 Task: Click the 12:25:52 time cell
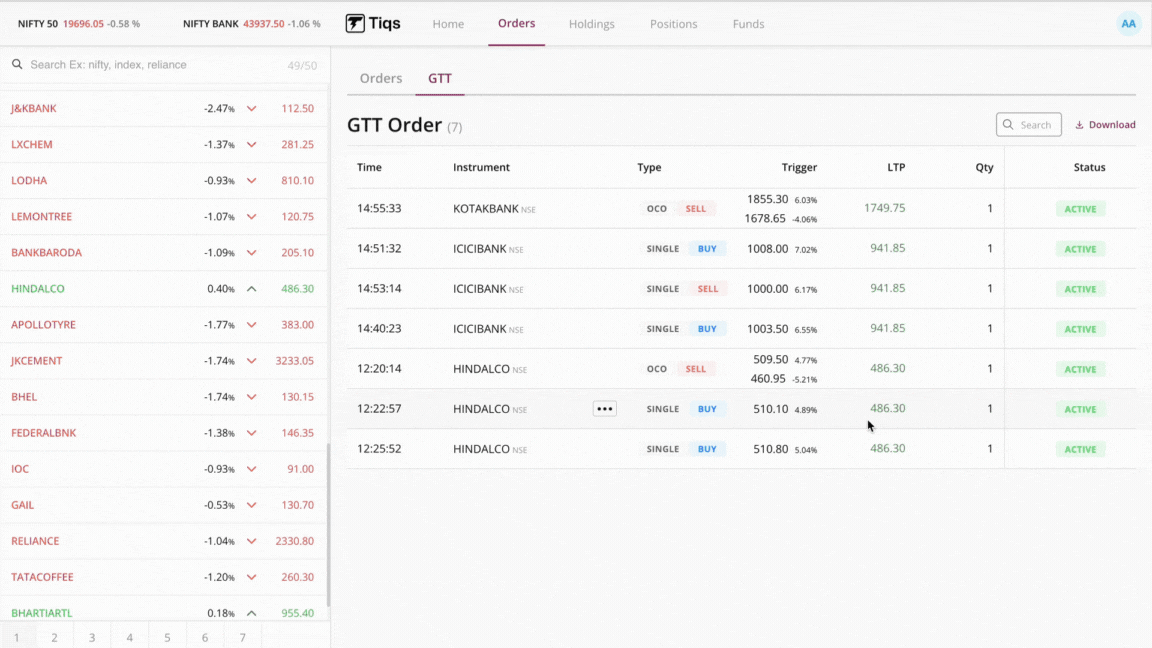tap(379, 449)
